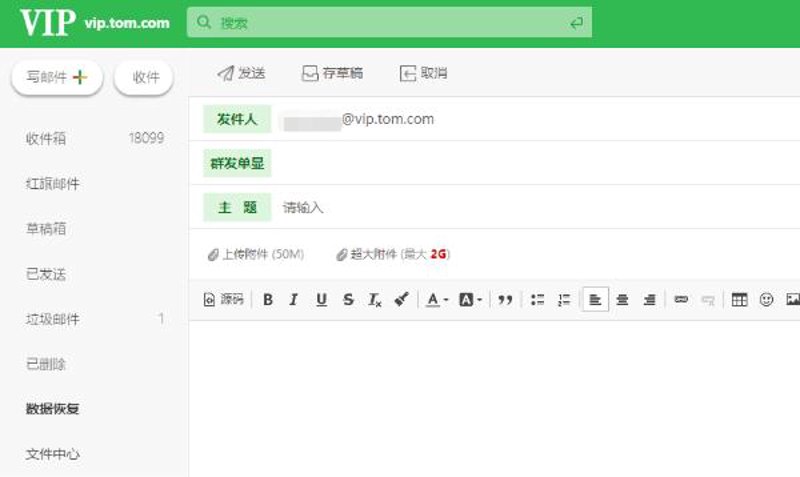
Task: Click the recipient field beside 群发单显
Action: [x=538, y=163]
